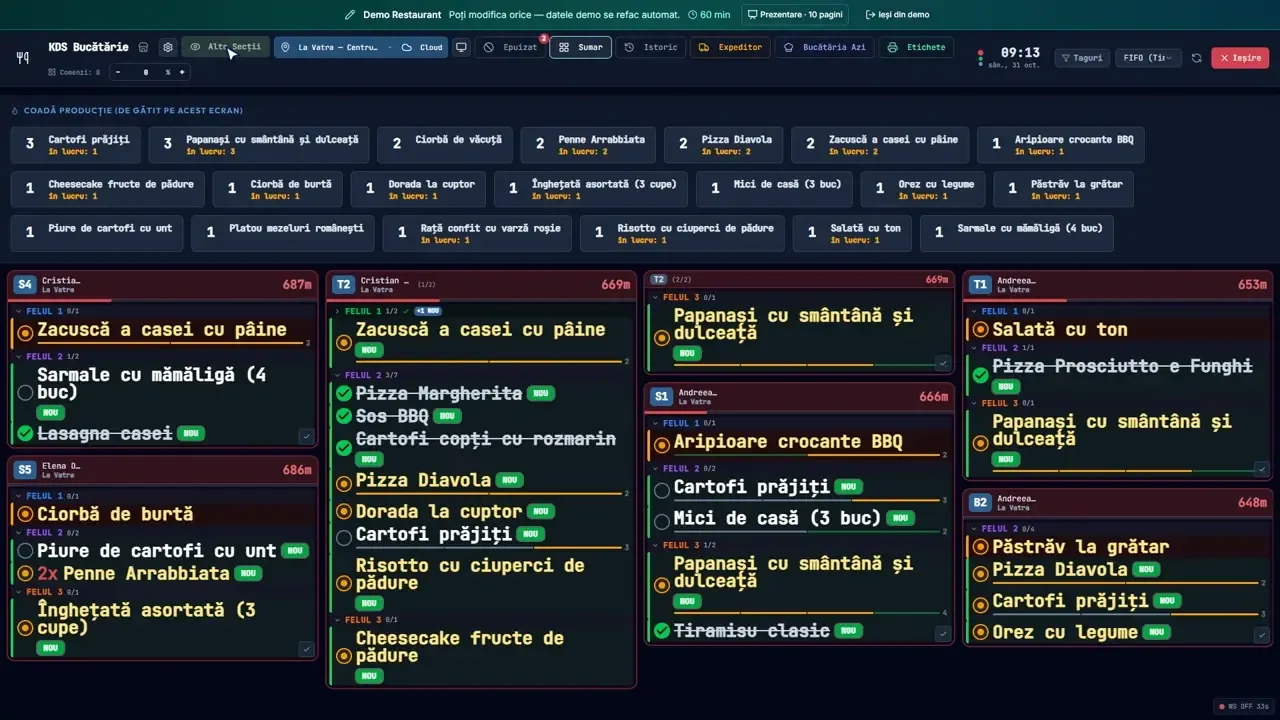Bump the S4 order with its checkmark button
Viewport: 1280px width, 720px height.
click(306, 436)
